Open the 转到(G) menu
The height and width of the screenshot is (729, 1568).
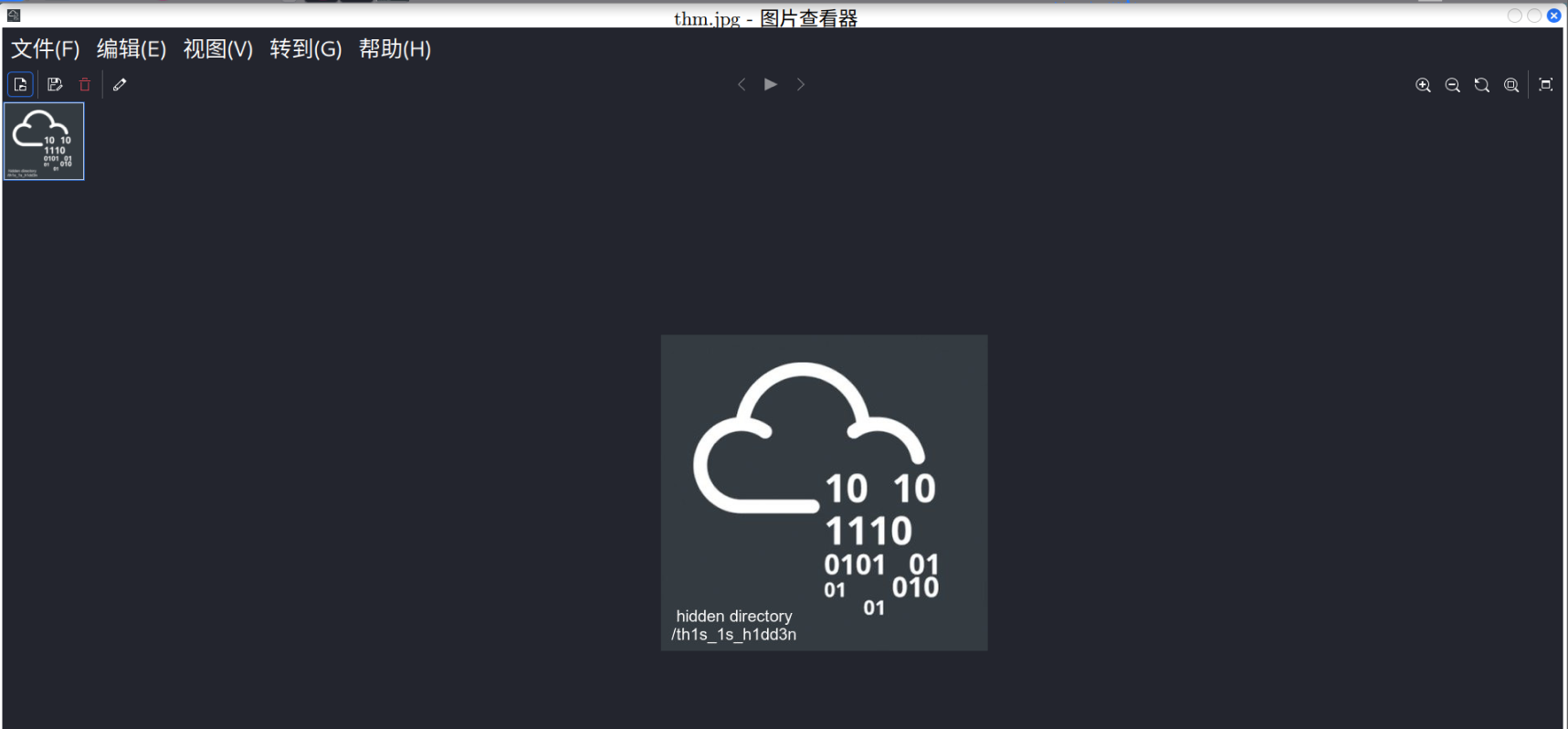pyautogui.click(x=305, y=49)
